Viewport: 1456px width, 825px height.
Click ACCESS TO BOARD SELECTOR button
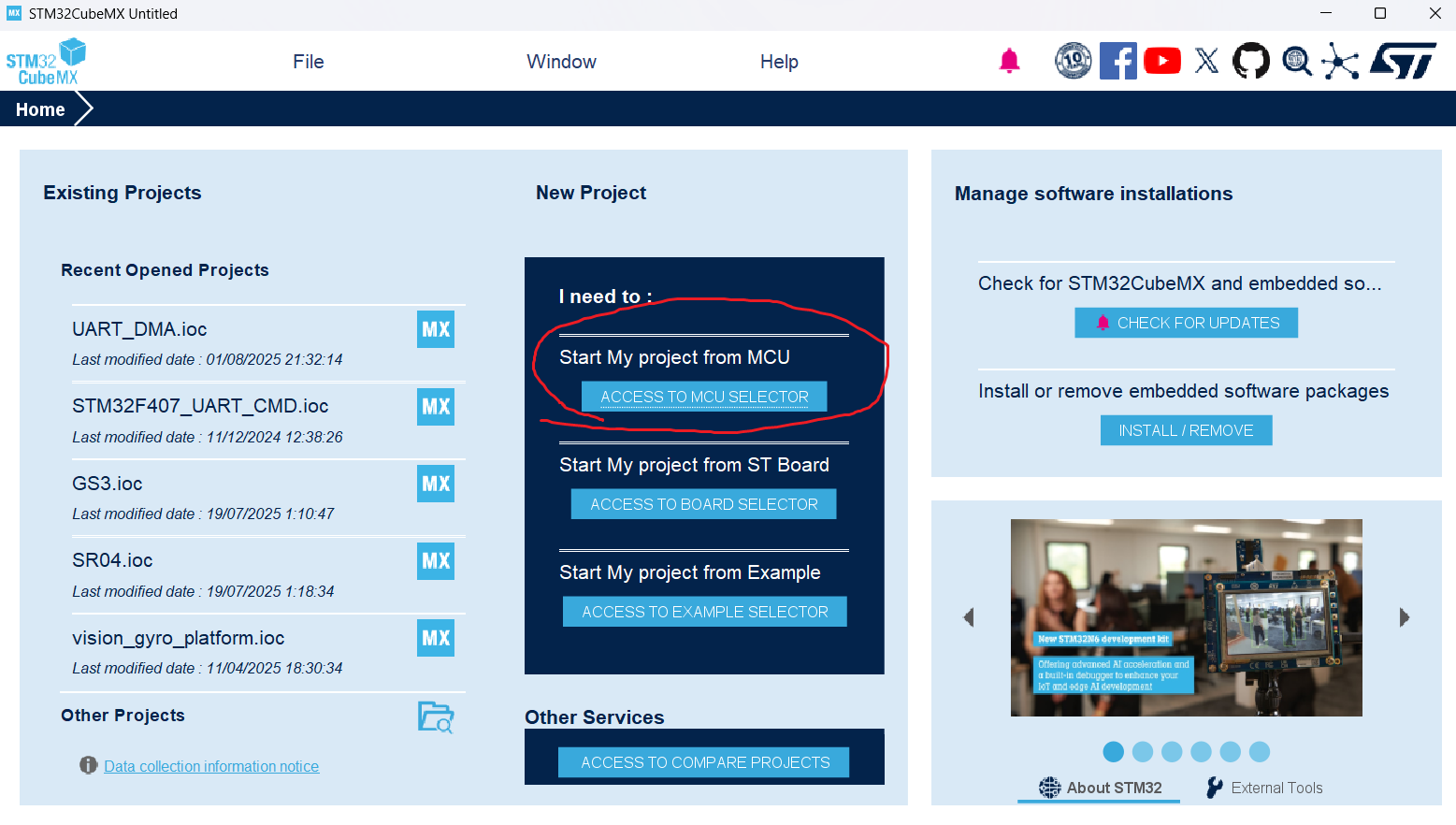(x=704, y=504)
